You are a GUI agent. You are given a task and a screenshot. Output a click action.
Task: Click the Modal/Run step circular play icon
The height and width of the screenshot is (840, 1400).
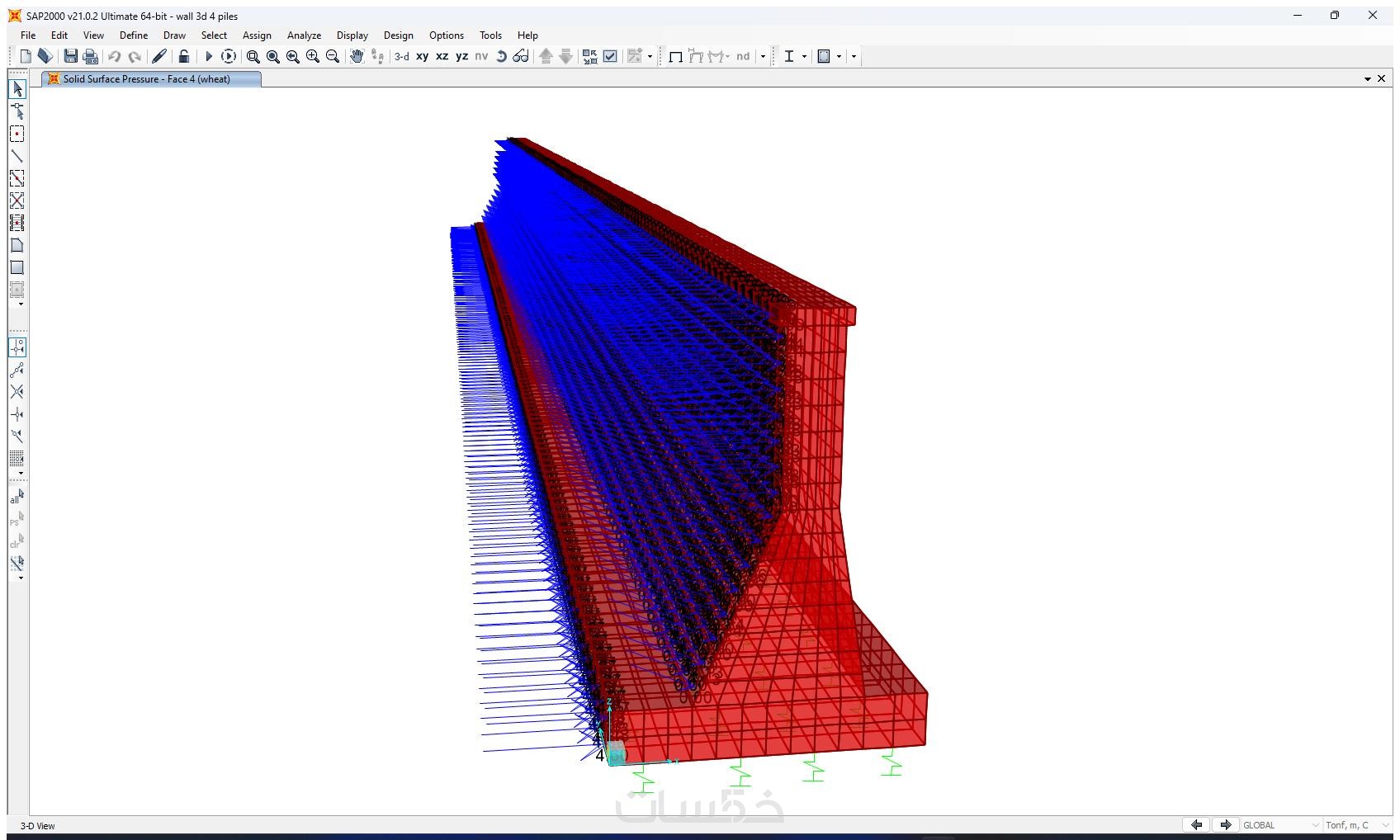tap(229, 56)
